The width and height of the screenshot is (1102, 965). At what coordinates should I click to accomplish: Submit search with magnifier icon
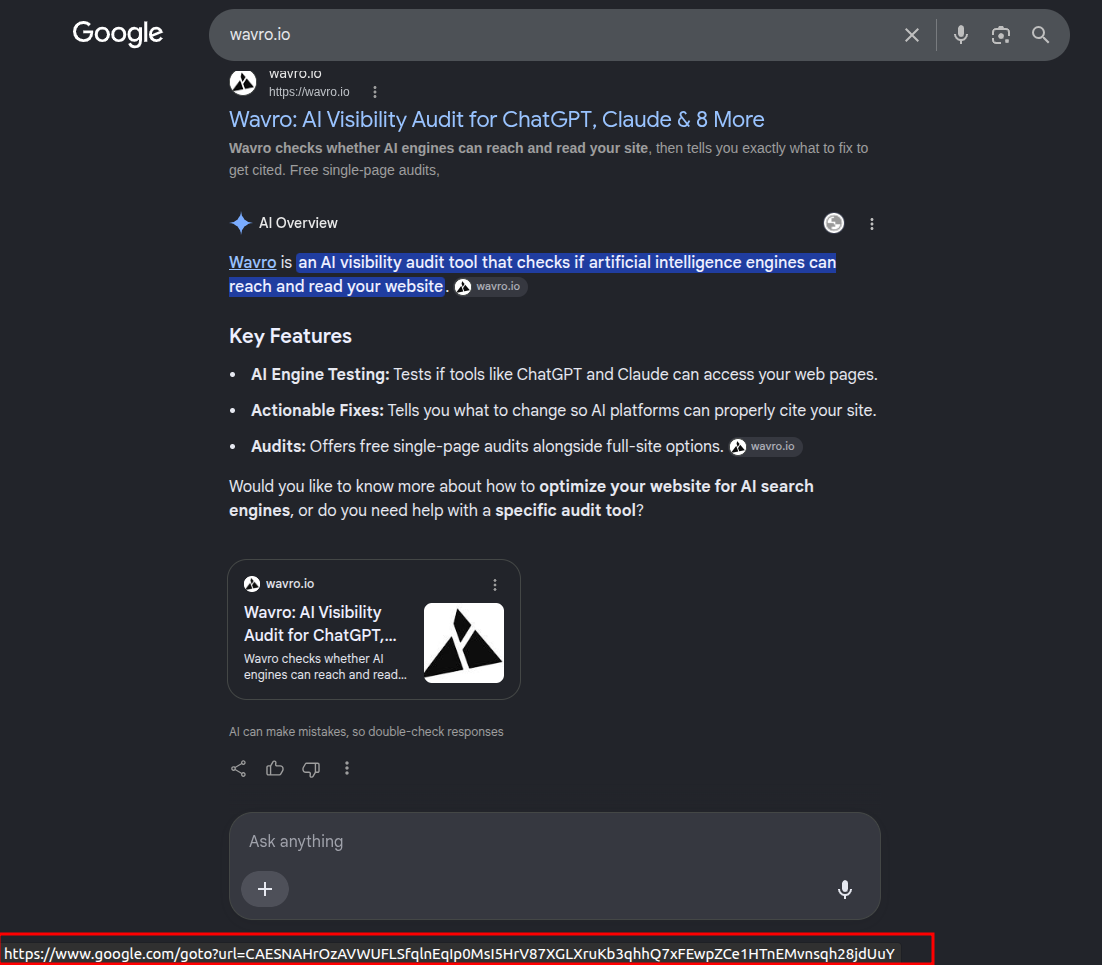pyautogui.click(x=1040, y=35)
